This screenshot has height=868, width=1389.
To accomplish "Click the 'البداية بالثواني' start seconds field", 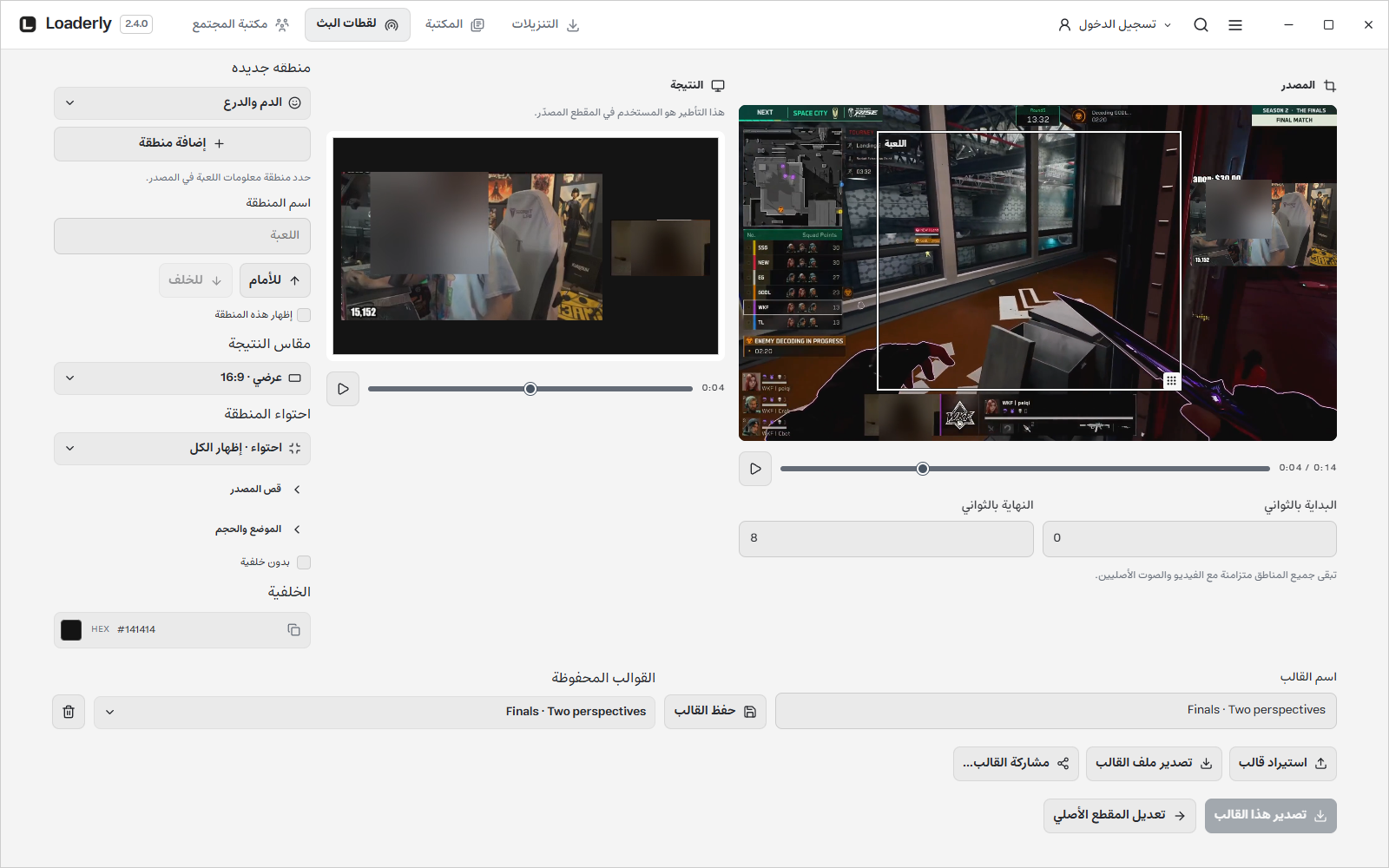I will tap(1189, 539).
